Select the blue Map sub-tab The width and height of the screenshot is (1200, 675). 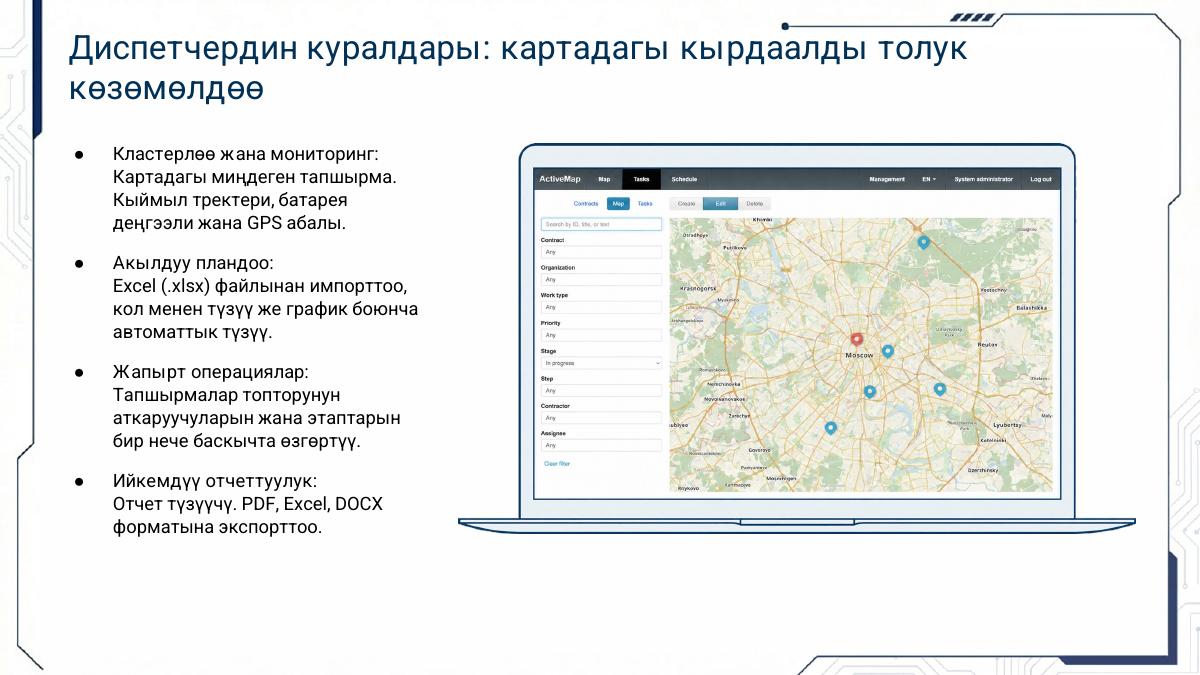pyautogui.click(x=619, y=203)
